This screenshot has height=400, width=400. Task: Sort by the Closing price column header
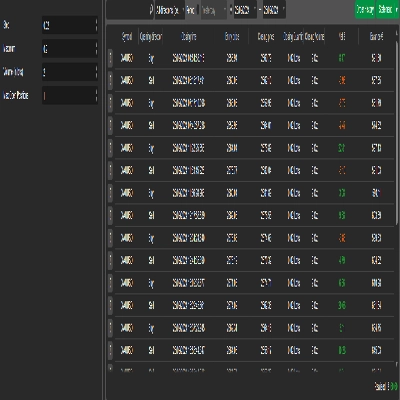pyautogui.click(x=266, y=36)
